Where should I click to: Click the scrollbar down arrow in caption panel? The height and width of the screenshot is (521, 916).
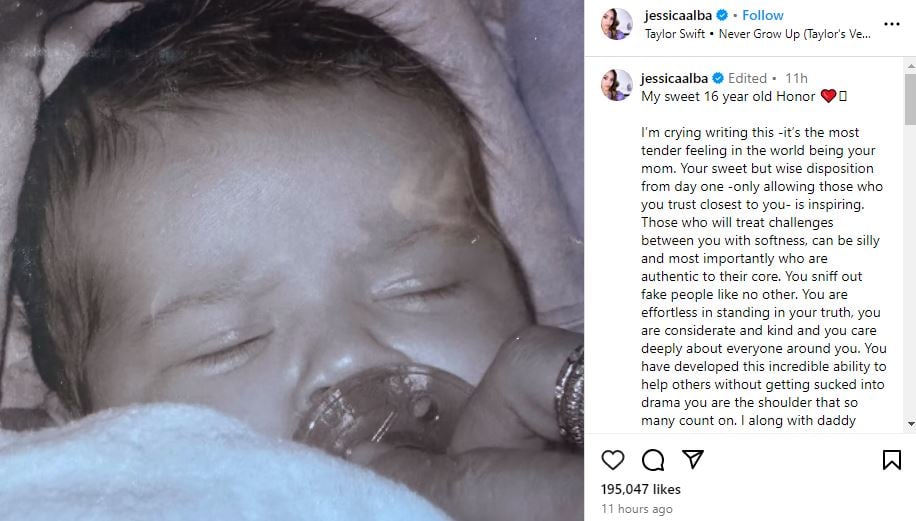[x=911, y=424]
